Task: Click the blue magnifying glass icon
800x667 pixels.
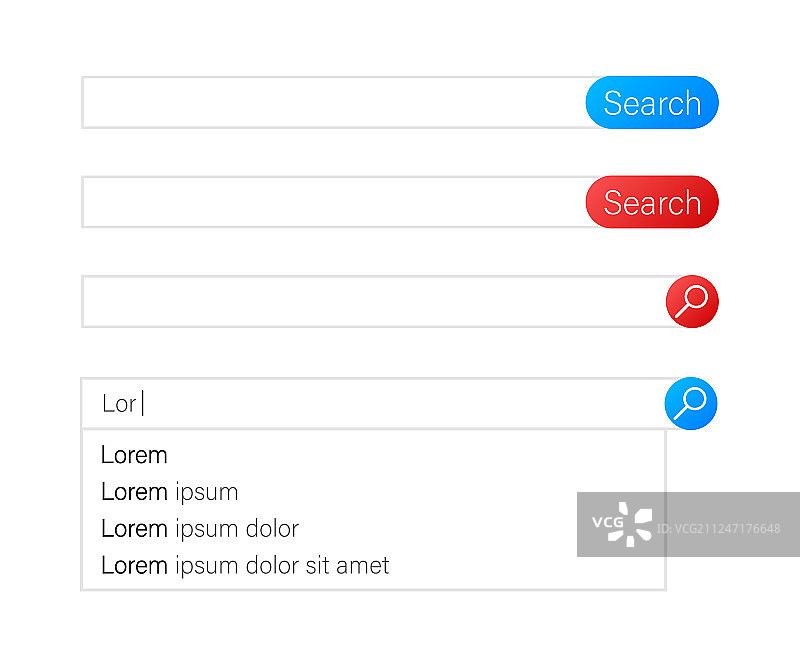Action: [x=691, y=404]
